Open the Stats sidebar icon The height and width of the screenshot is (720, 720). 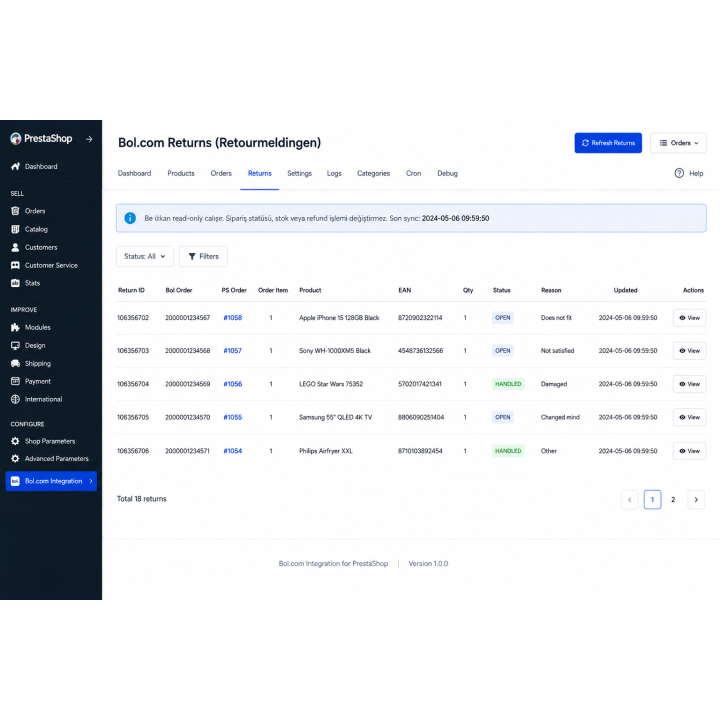point(15,283)
